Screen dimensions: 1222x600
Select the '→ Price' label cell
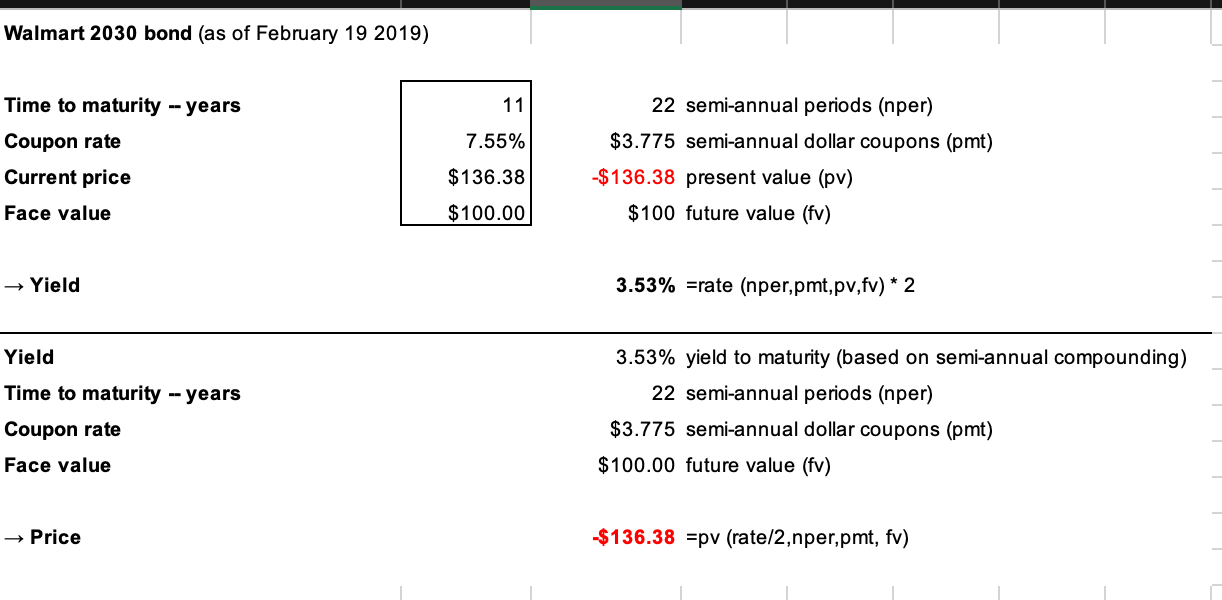coord(42,537)
